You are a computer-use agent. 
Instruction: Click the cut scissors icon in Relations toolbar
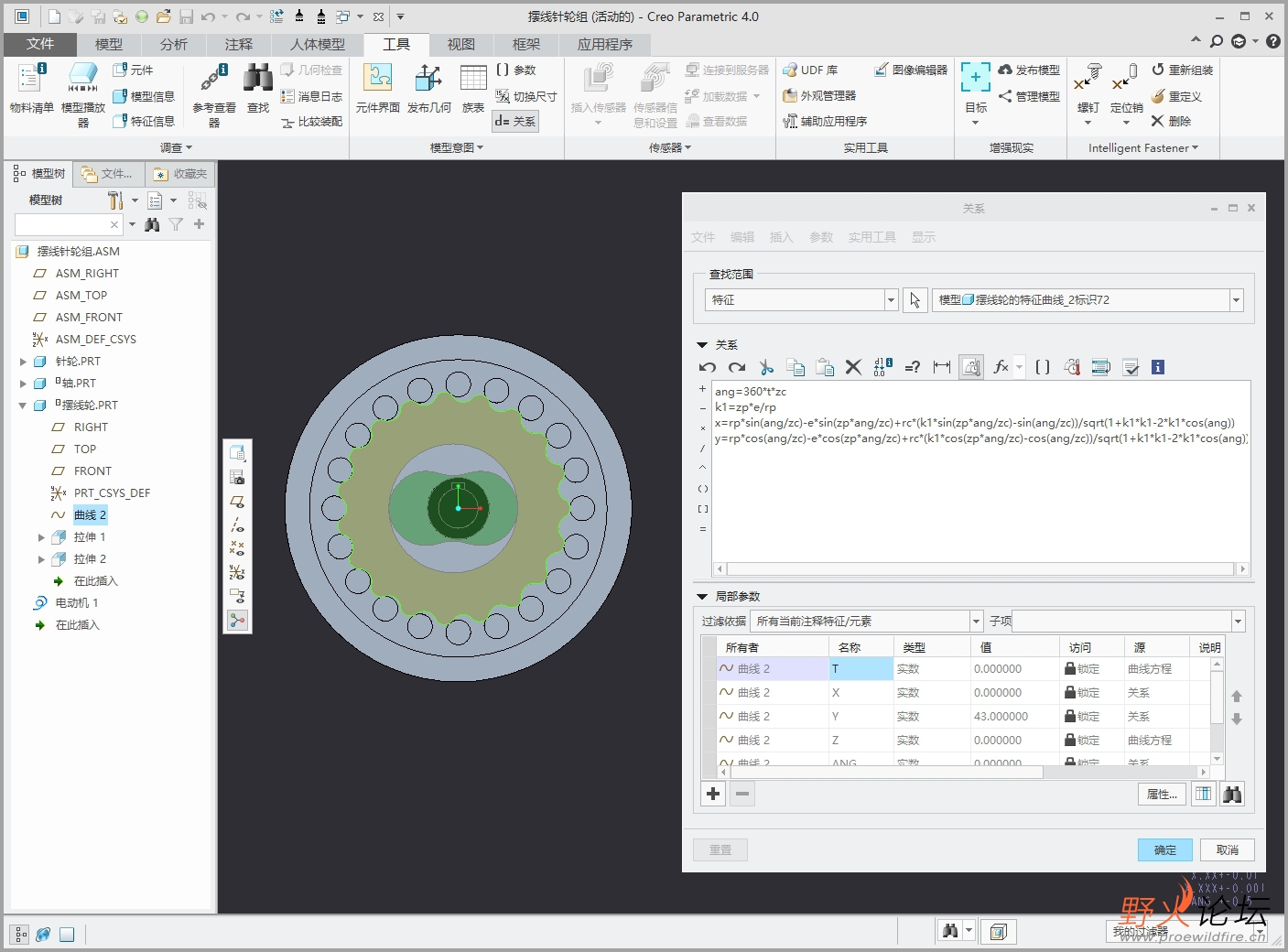pos(766,367)
